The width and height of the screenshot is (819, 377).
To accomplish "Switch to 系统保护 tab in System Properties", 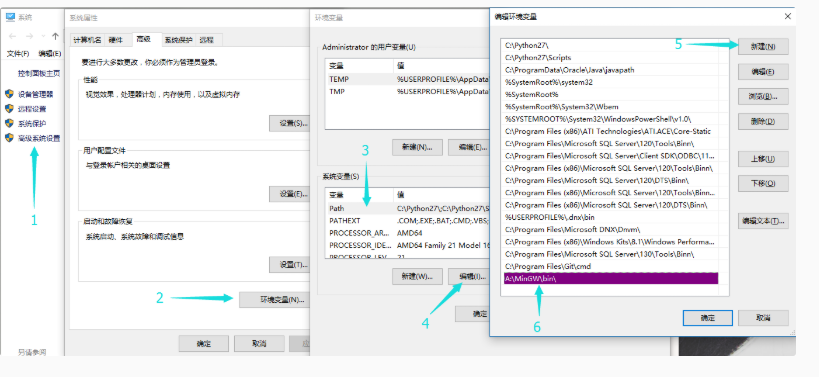I will [178, 40].
